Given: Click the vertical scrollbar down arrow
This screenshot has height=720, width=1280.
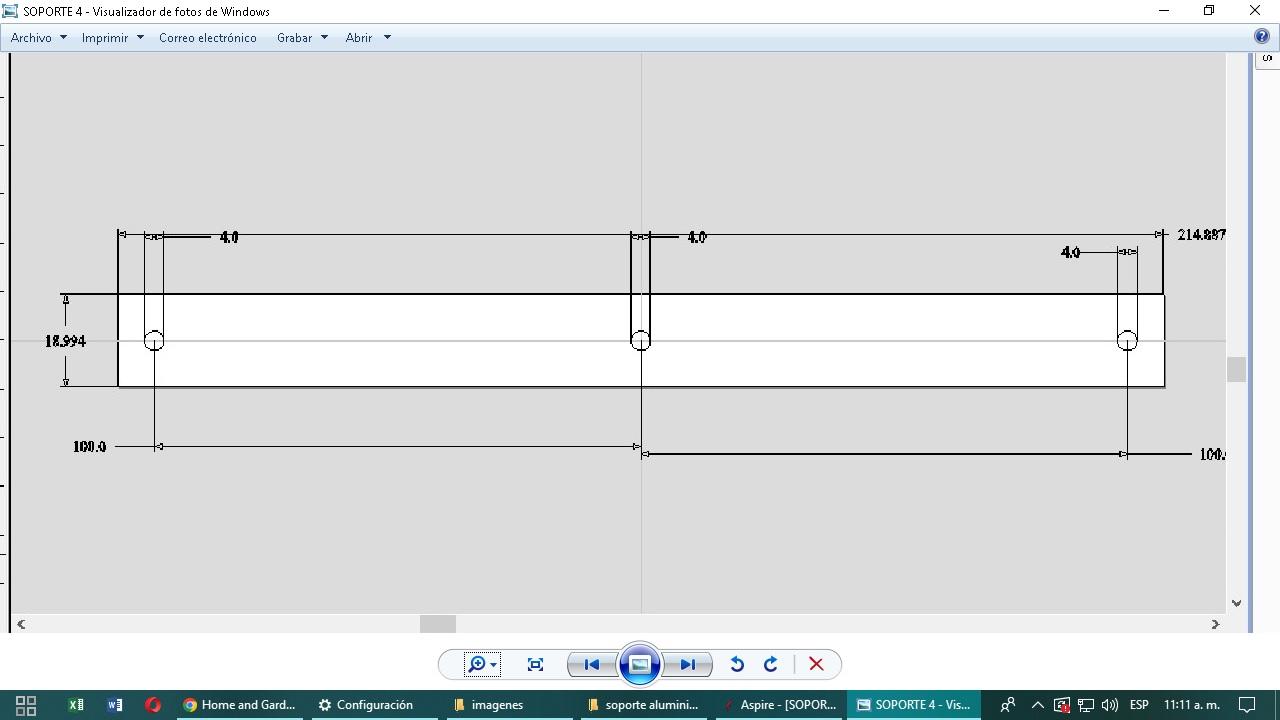Looking at the screenshot, I should click(x=1237, y=603).
